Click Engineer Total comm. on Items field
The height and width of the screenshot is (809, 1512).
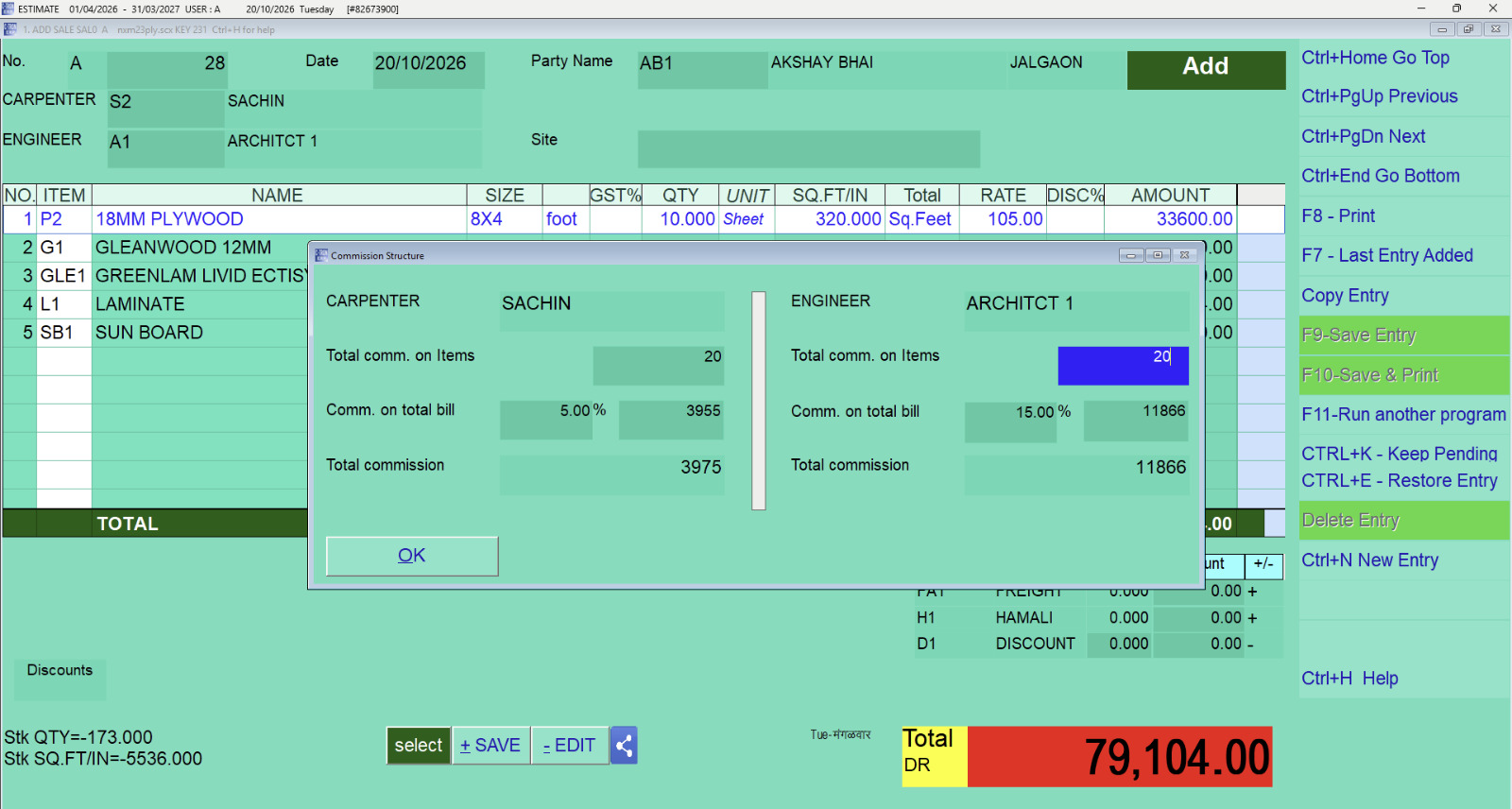[x=1123, y=366]
